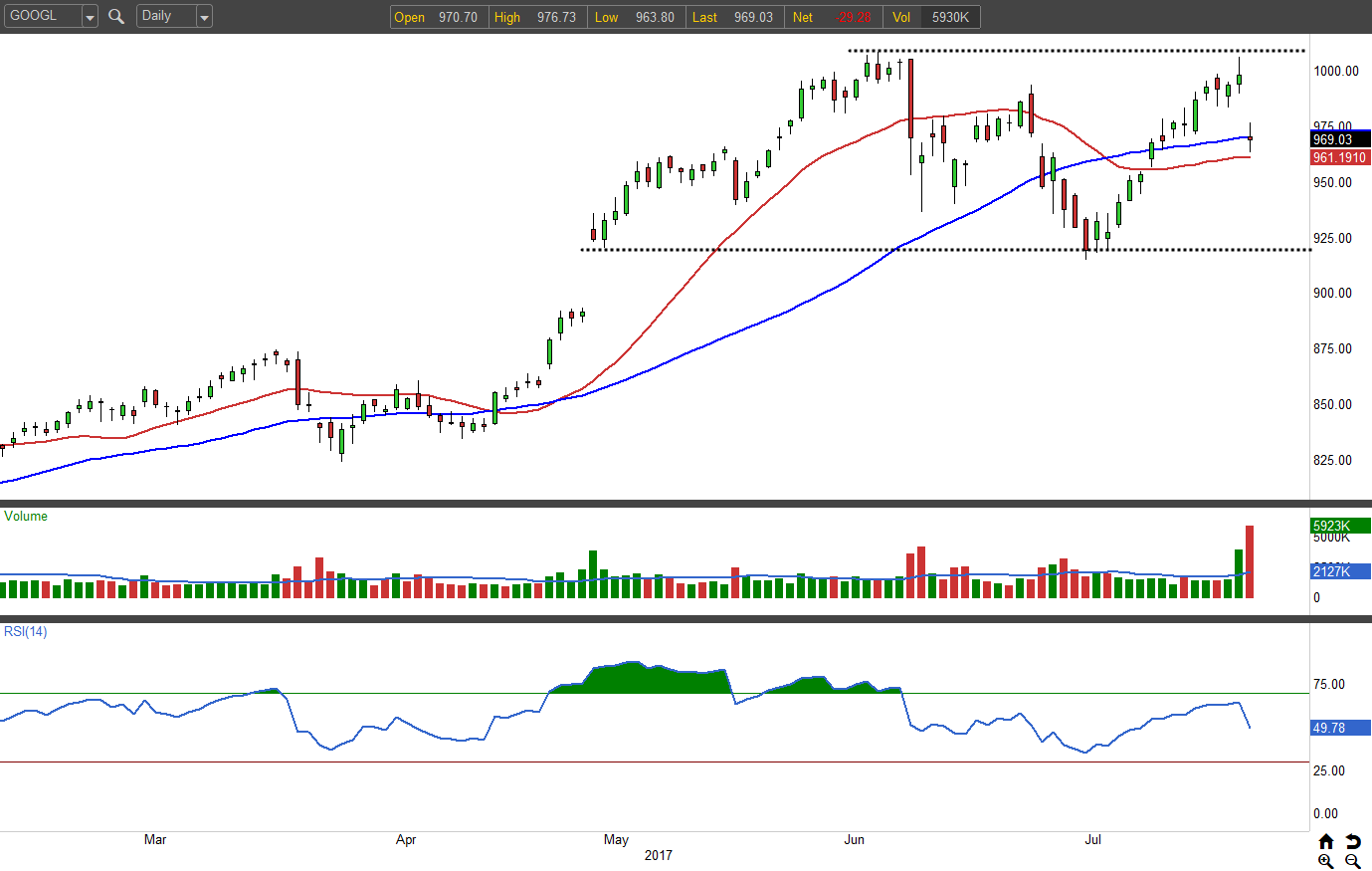This screenshot has width=1372, height=871.
Task: Click the 950.00 price axis label
Action: pyautogui.click(x=1333, y=182)
